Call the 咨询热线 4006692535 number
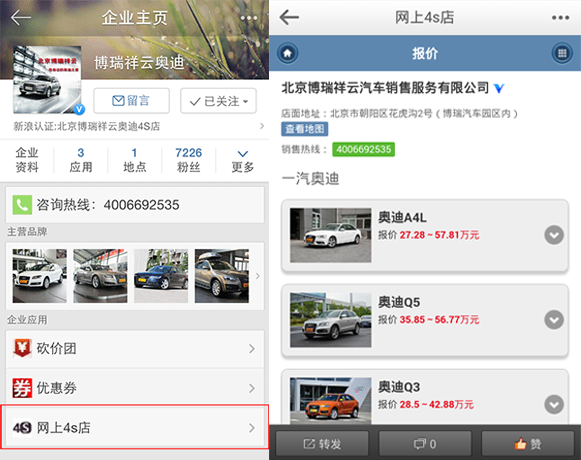This screenshot has height=460, width=581. [135, 205]
